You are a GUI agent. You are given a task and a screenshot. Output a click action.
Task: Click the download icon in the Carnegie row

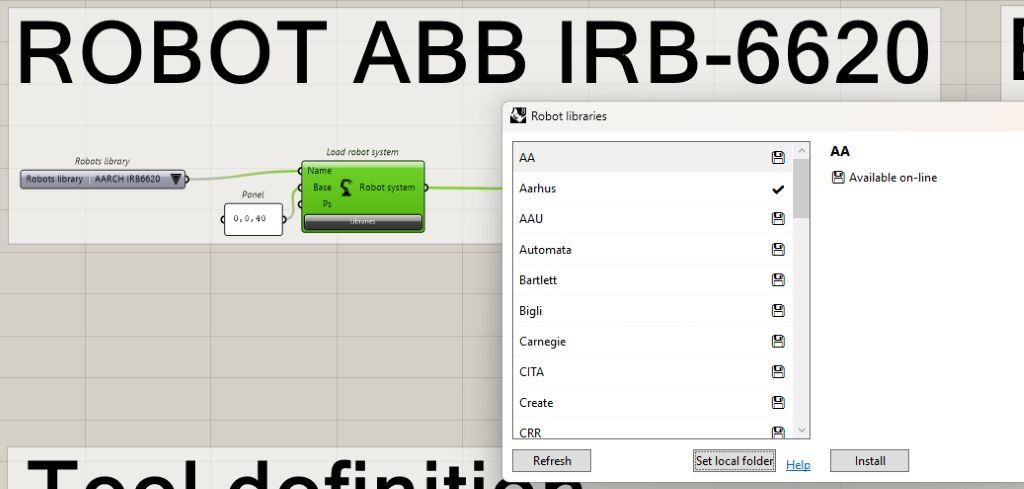(778, 341)
